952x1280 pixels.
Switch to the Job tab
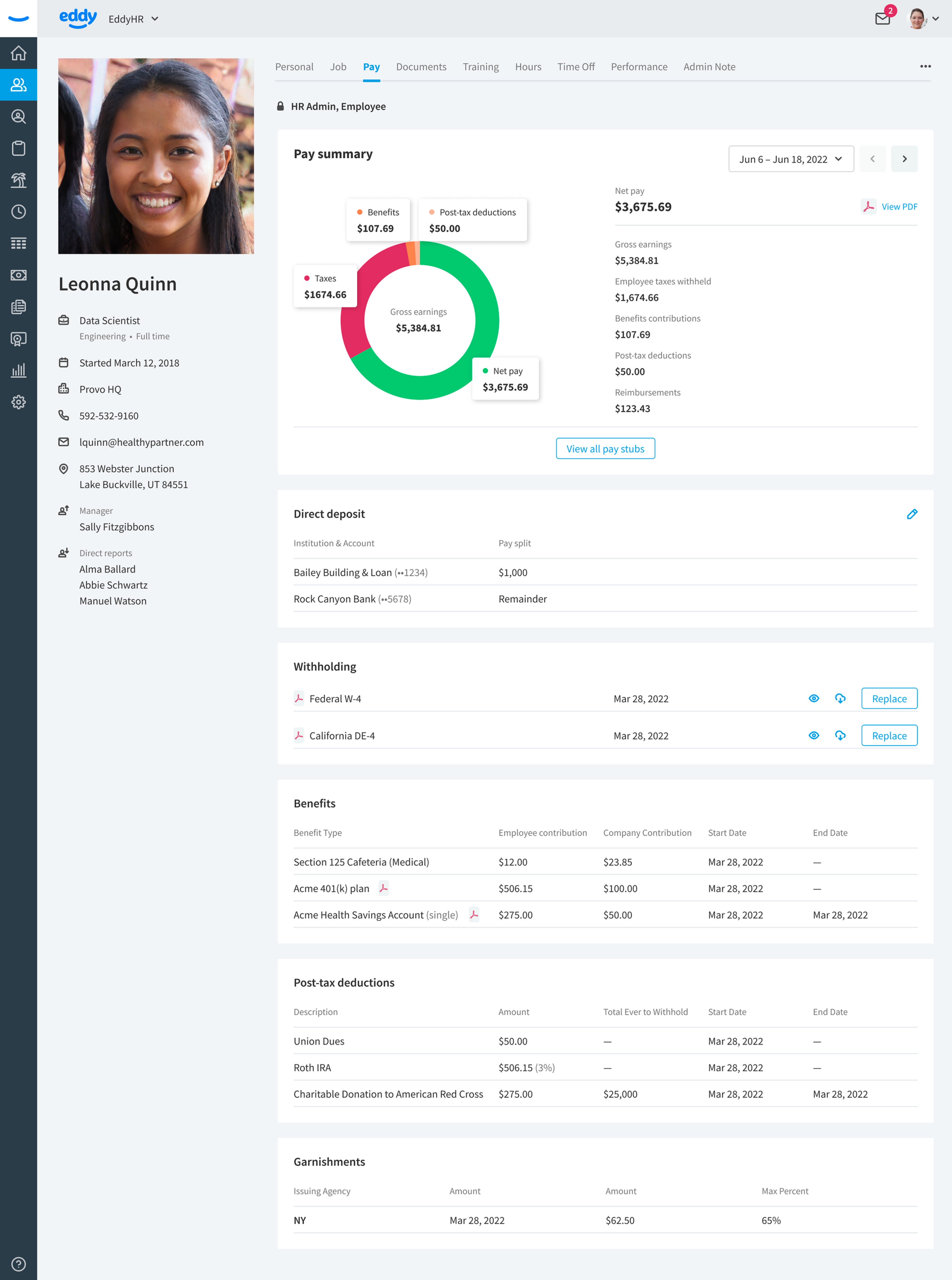(x=338, y=67)
